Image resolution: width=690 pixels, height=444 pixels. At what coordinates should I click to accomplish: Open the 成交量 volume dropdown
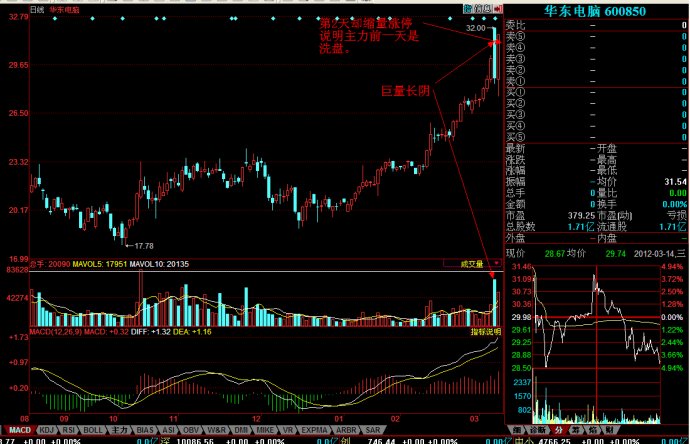(470, 264)
